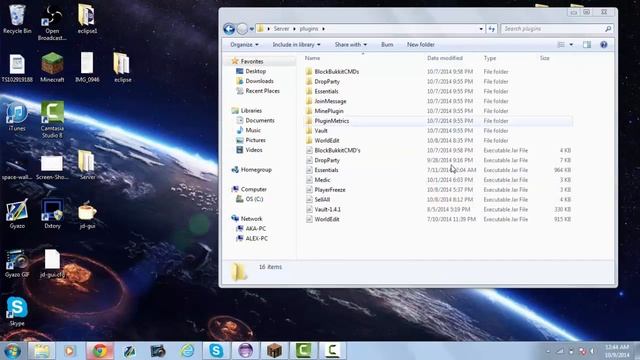Click the plugins breadcrumb in address bar
The image size is (640, 360).
click(x=309, y=29)
